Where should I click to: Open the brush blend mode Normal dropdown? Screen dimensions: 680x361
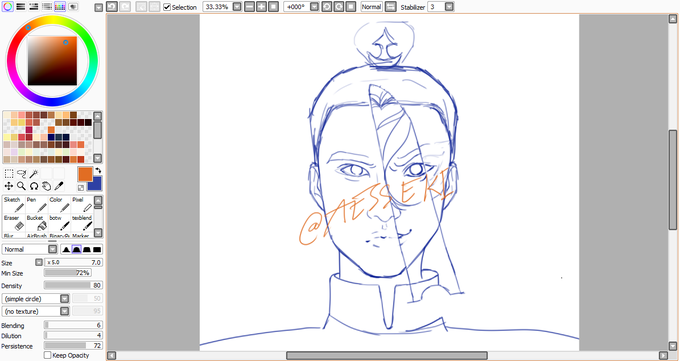(30, 249)
